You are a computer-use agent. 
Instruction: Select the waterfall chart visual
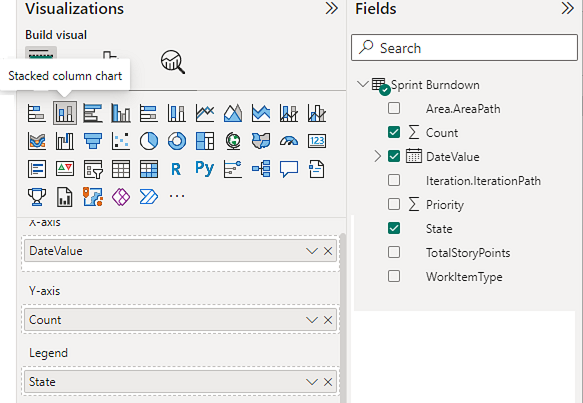[x=65, y=141]
